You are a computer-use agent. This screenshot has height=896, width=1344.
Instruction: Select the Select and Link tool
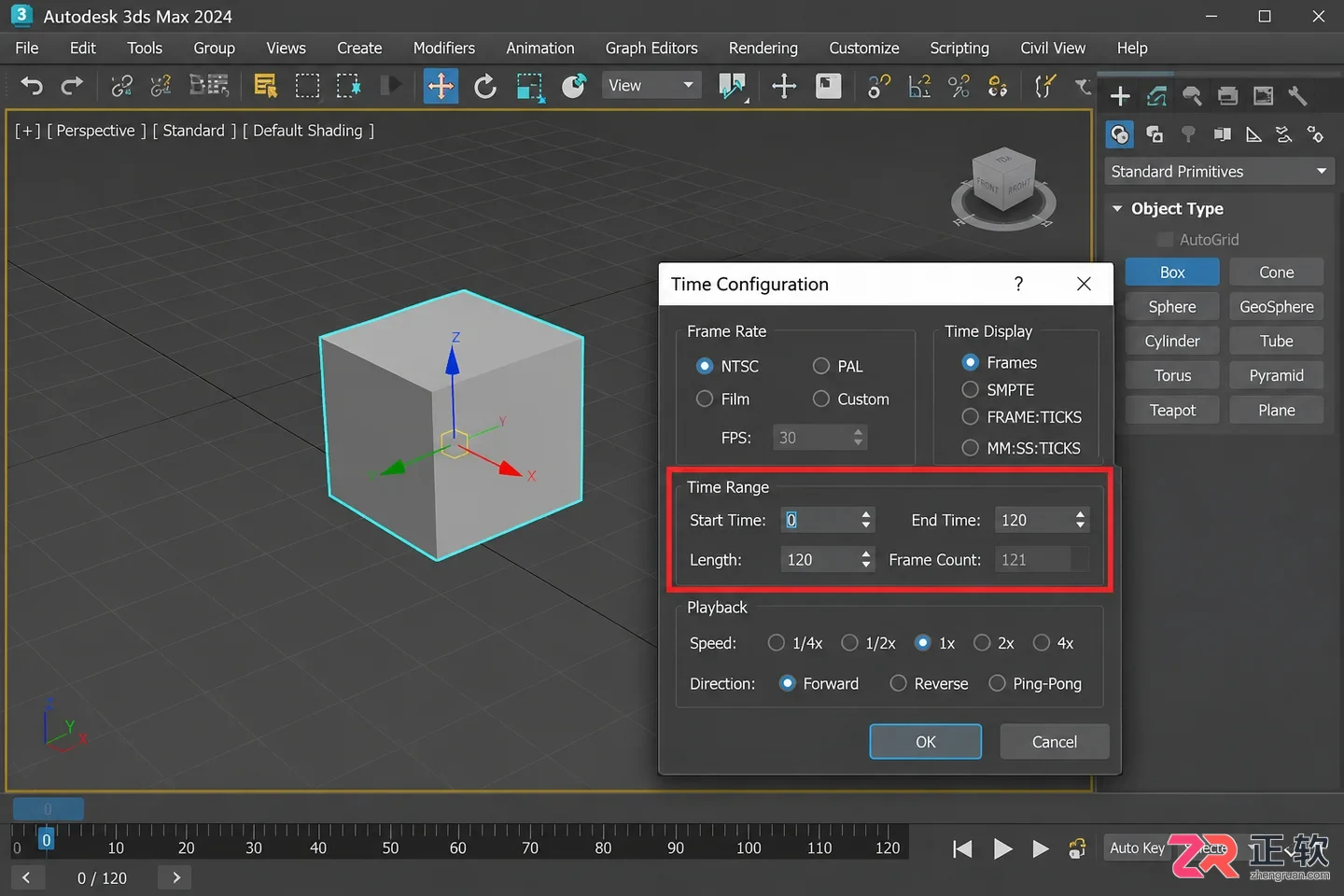coord(121,86)
